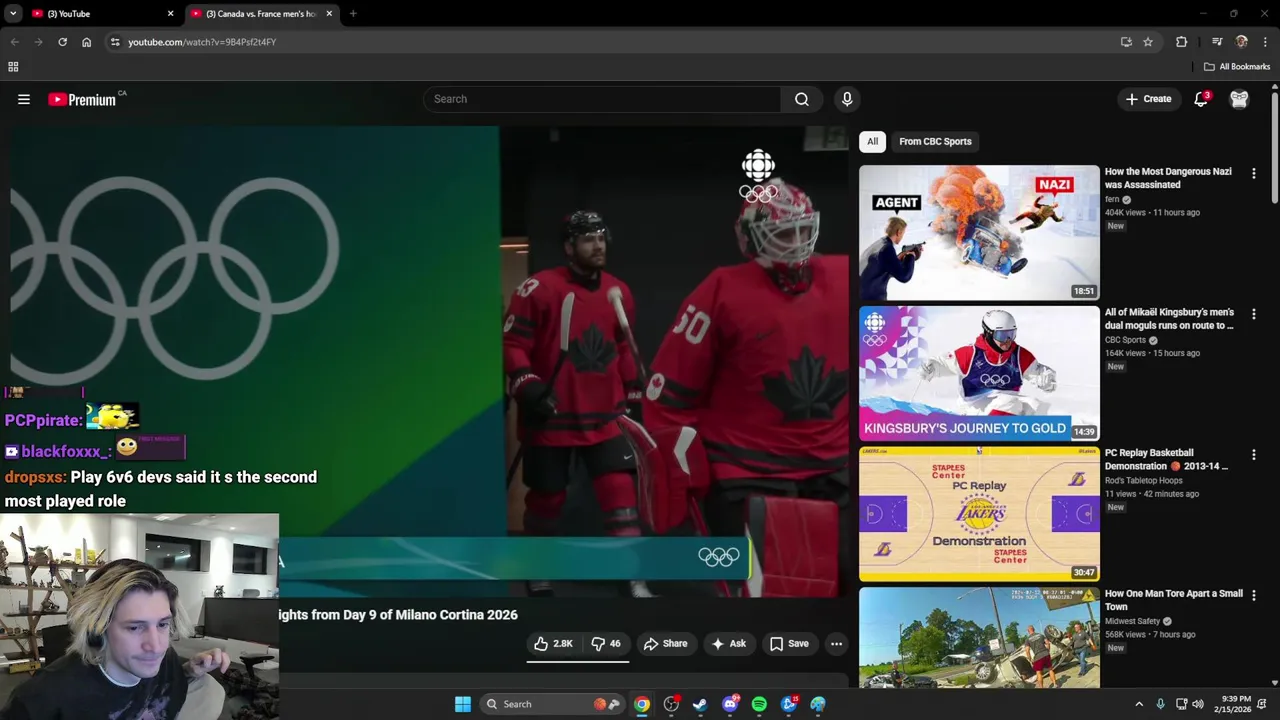1280x720 pixels.
Task: Open Chrome extensions puzzle icon
Action: [x=1182, y=42]
